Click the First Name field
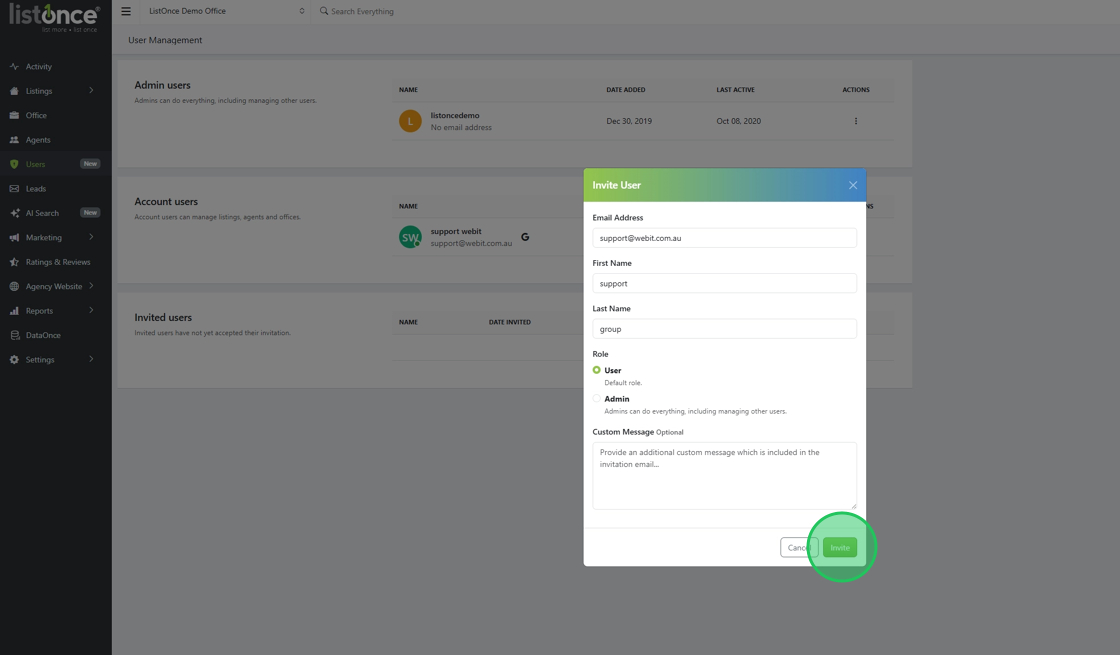The image size is (1120, 655). pyautogui.click(x=724, y=284)
